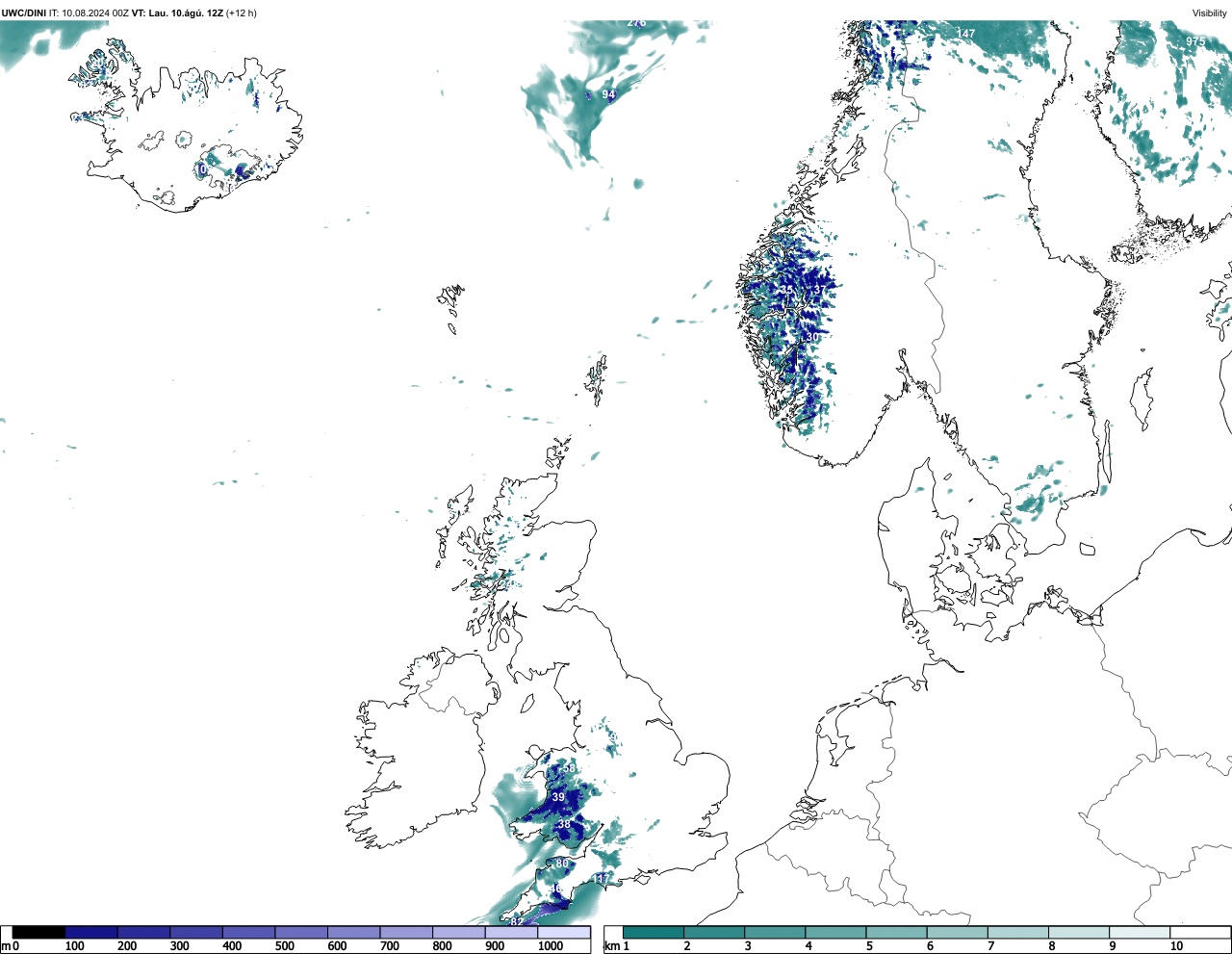1232x954 pixels.
Task: Click the 8–9 km legend swatch
Action: 1079,932
